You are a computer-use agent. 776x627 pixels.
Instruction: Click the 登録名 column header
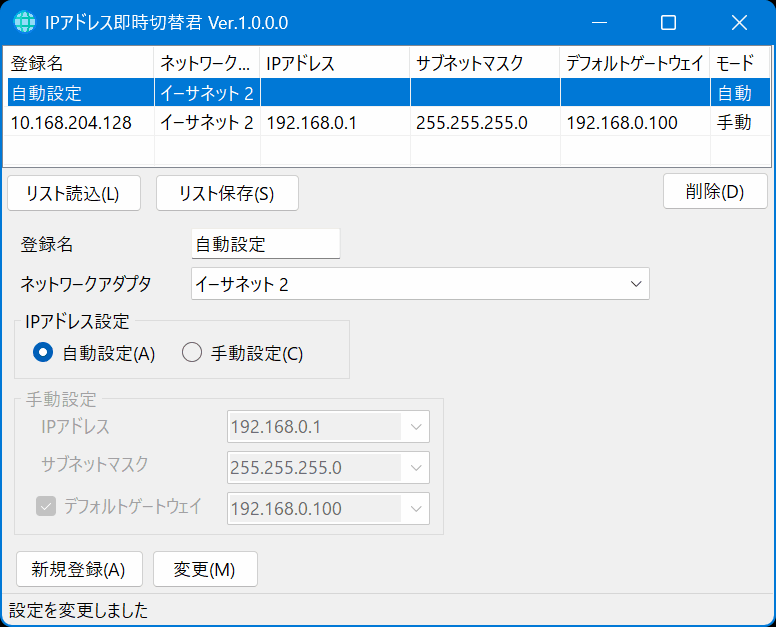click(x=79, y=63)
